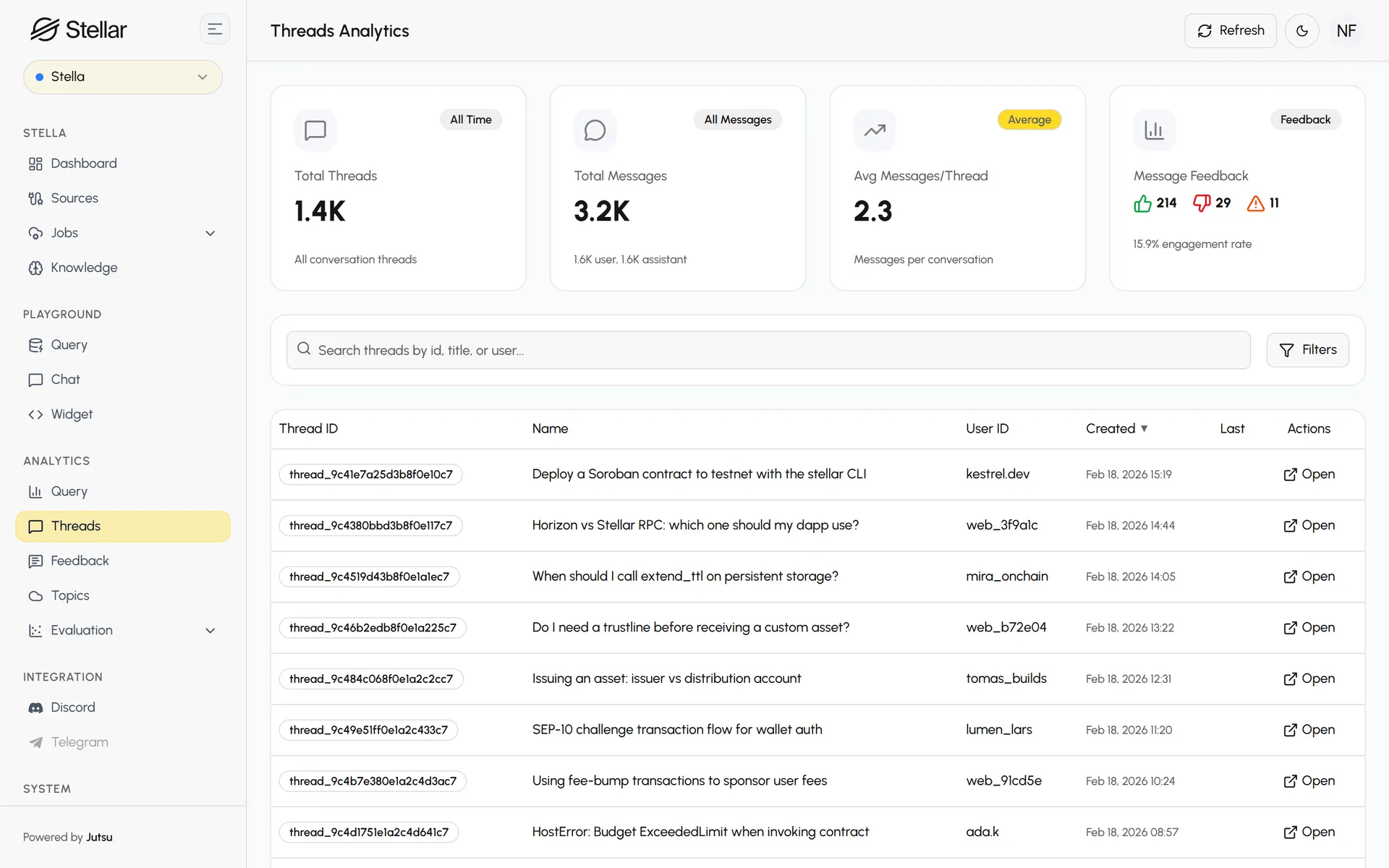This screenshot has height=868, width=1389.
Task: Click the Refresh button
Action: pyautogui.click(x=1231, y=31)
